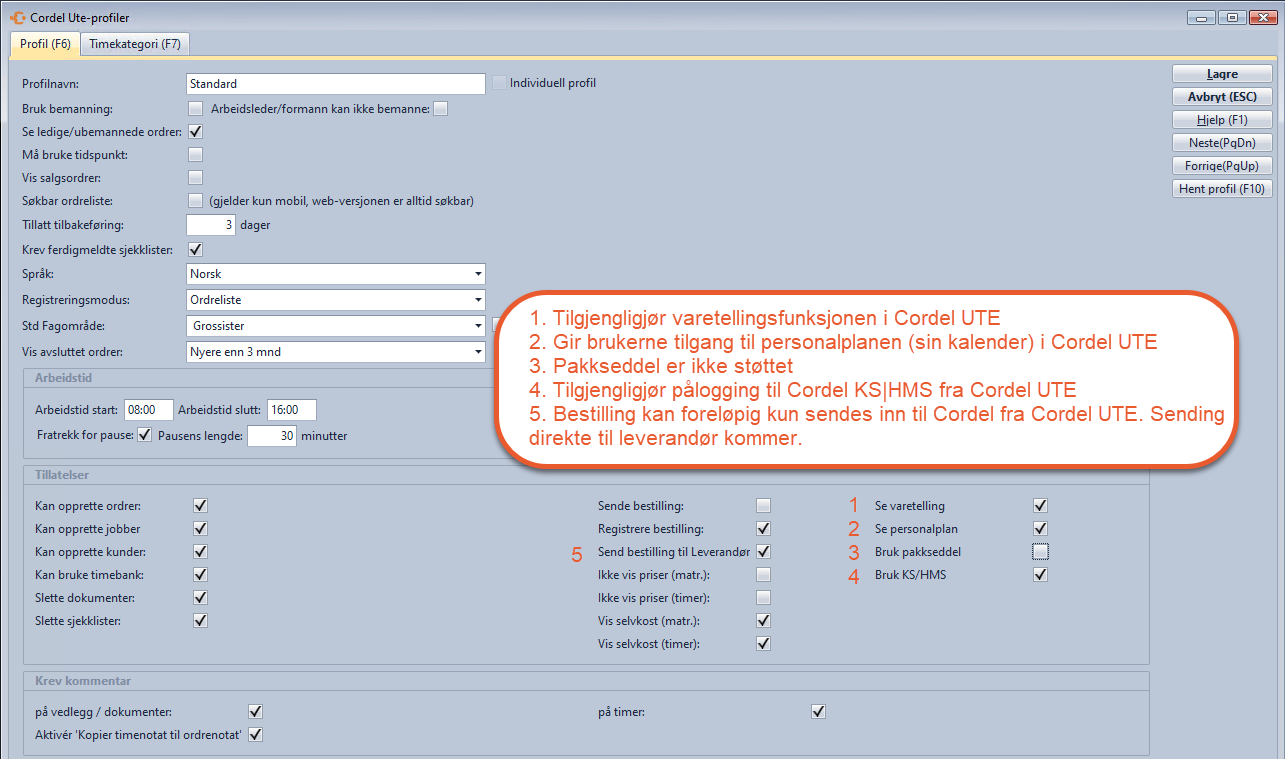The image size is (1286, 759).
Task: Toggle Aktivér 'Kopier timenotat til ordrenotat' checkbox
Action: 255,735
